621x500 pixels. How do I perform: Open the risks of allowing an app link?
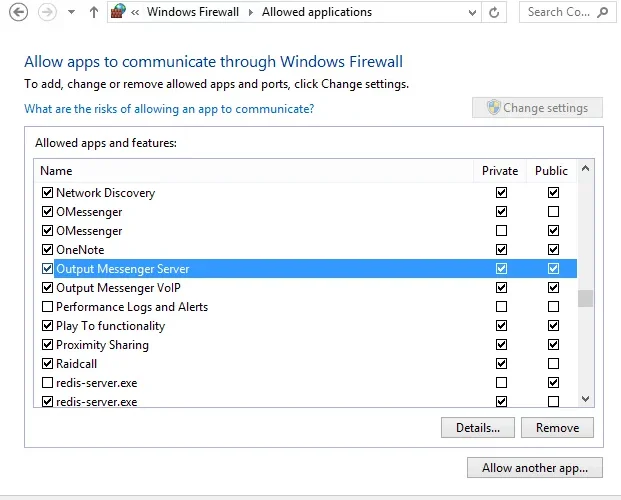tap(169, 109)
